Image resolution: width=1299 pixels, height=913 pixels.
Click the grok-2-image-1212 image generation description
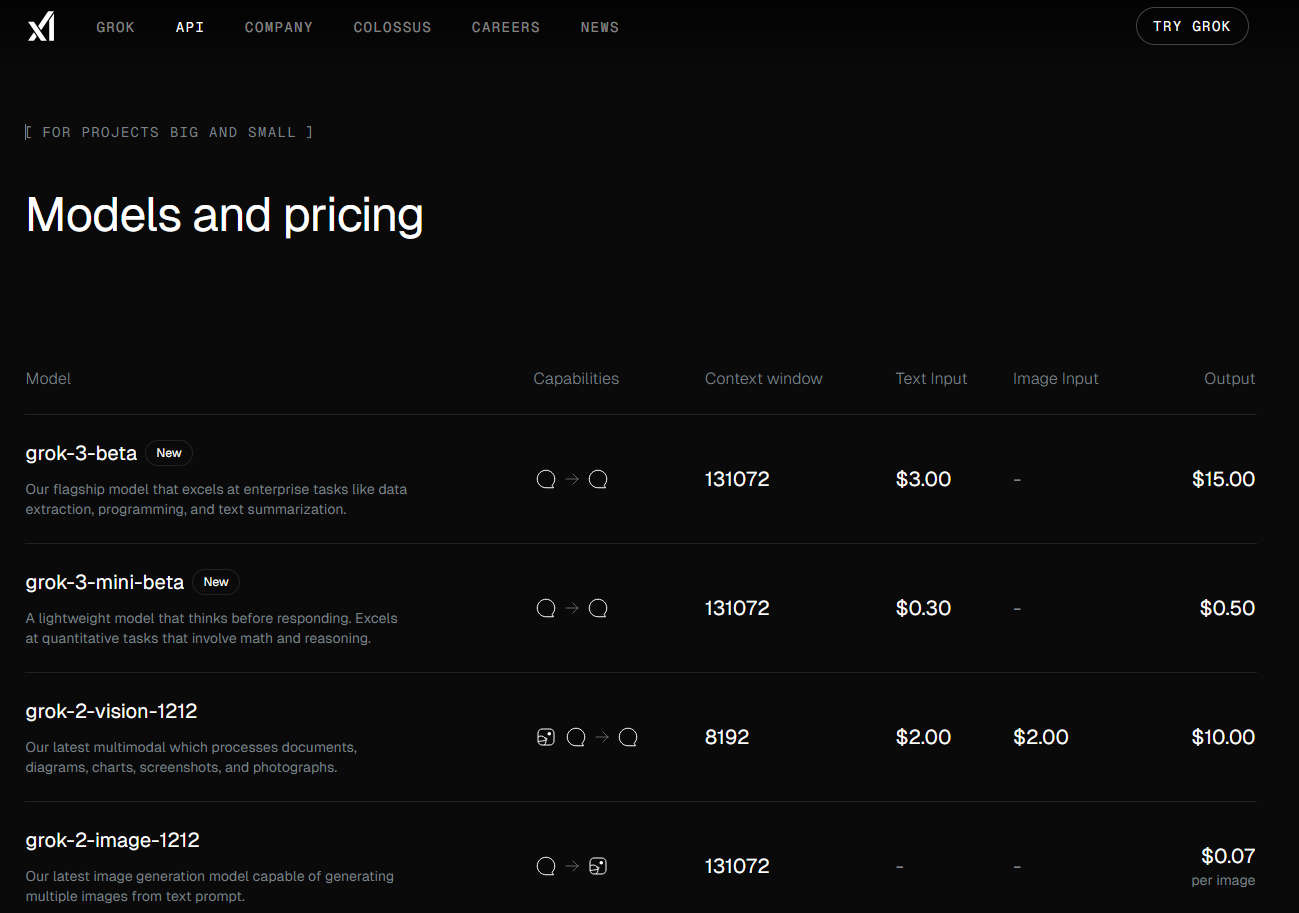click(x=209, y=886)
